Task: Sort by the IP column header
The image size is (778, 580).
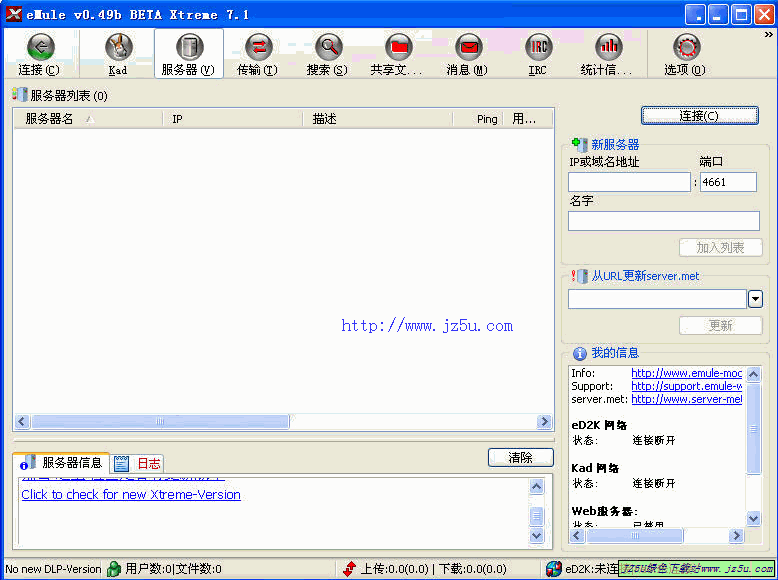Action: [233, 119]
